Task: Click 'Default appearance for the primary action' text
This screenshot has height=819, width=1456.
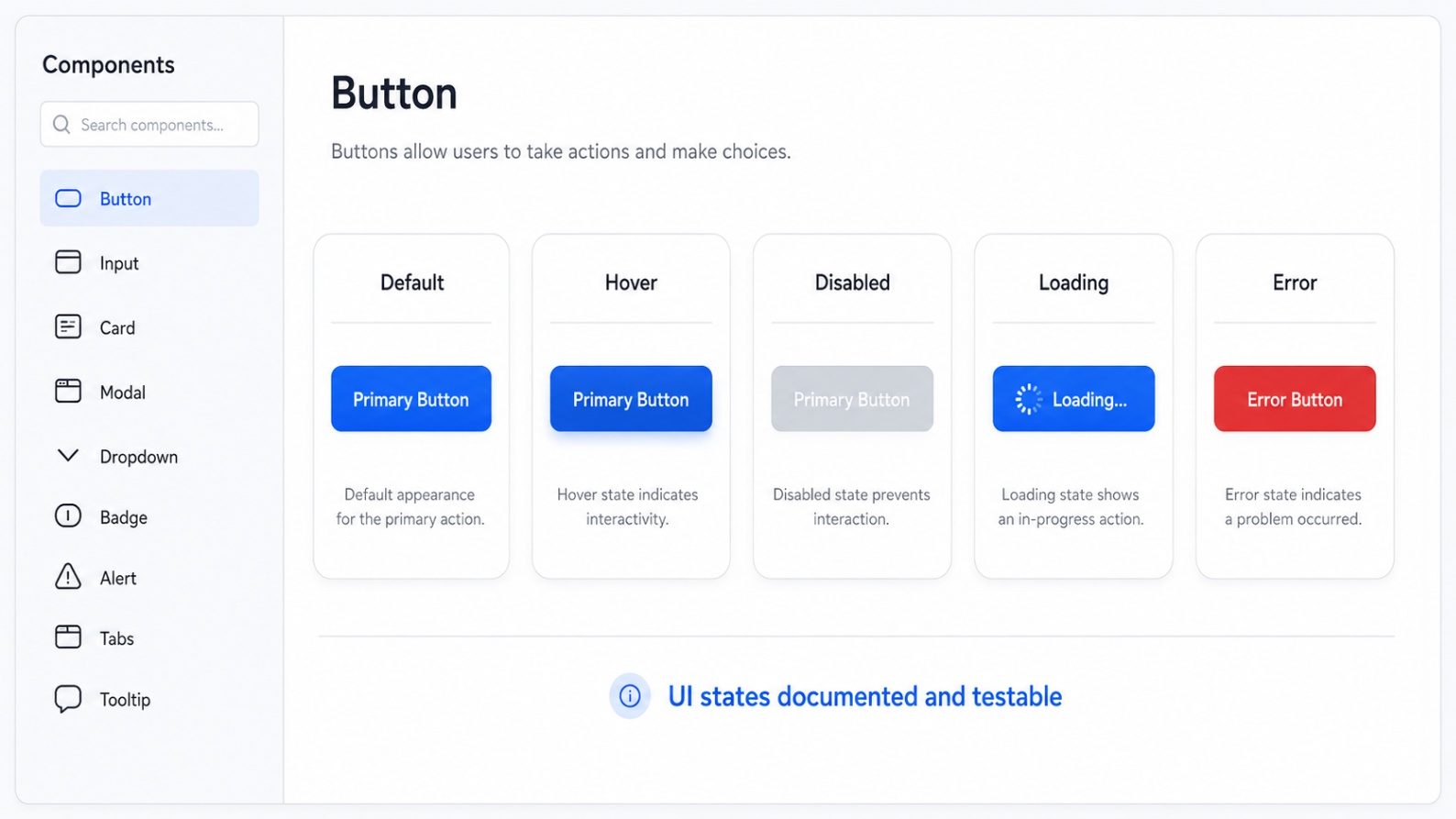Action: (410, 506)
